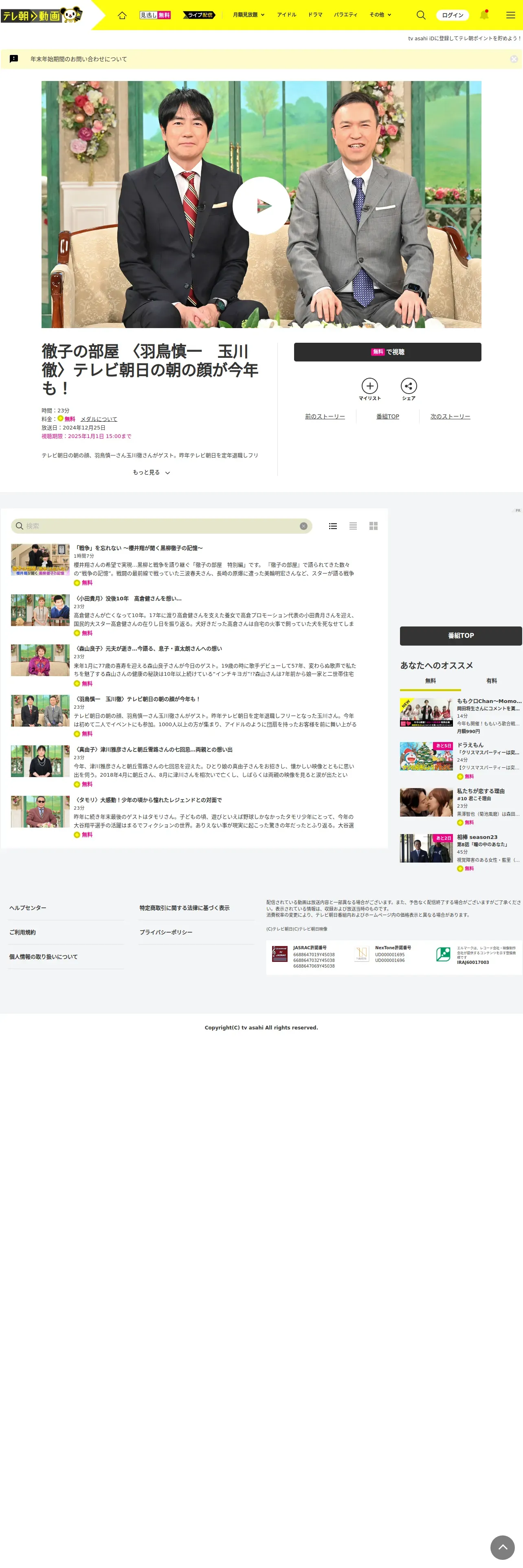Image resolution: width=523 pixels, height=1568 pixels.
Task: Click the ログイン button
Action: coord(453,15)
